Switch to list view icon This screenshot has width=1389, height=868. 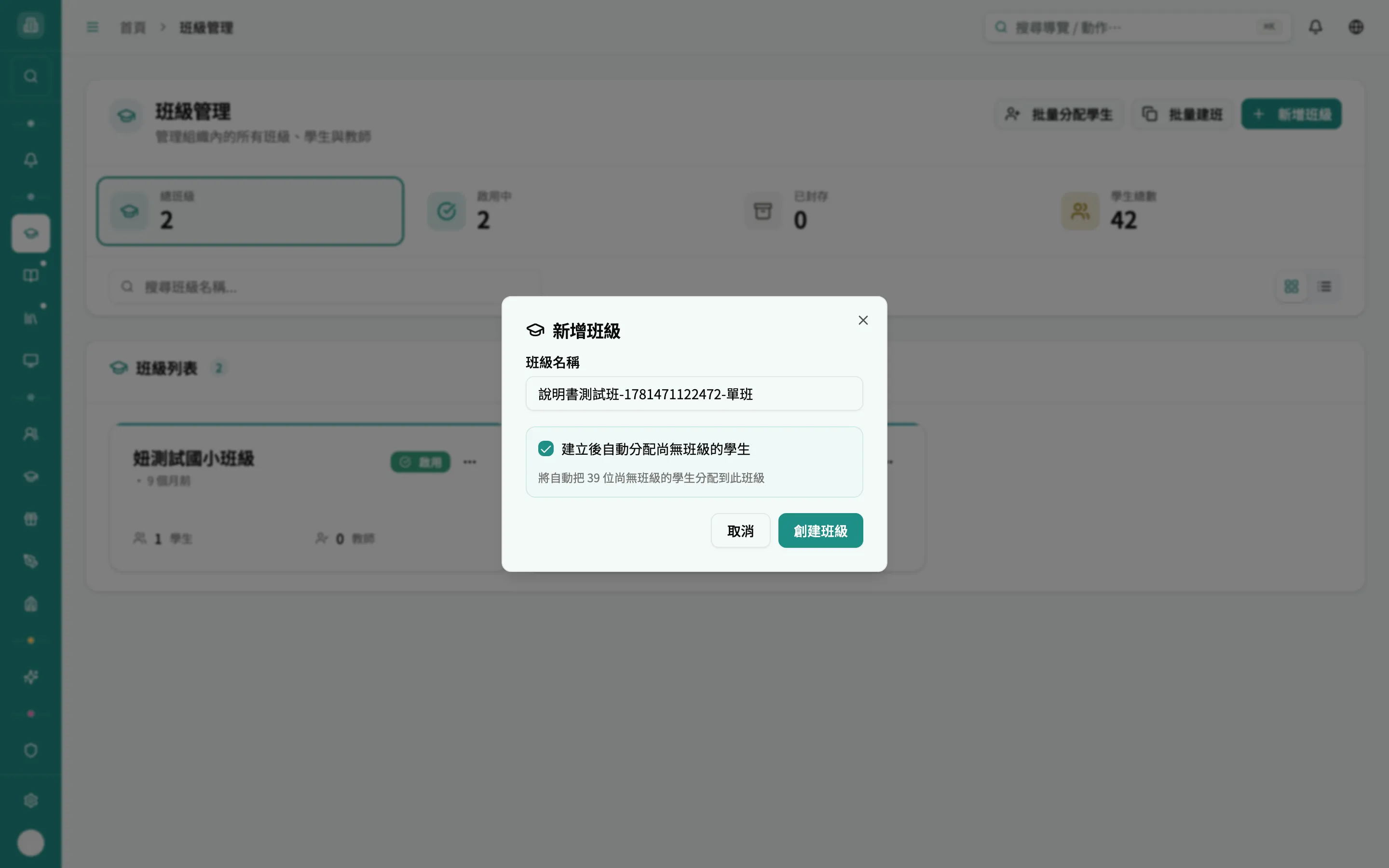1325,286
